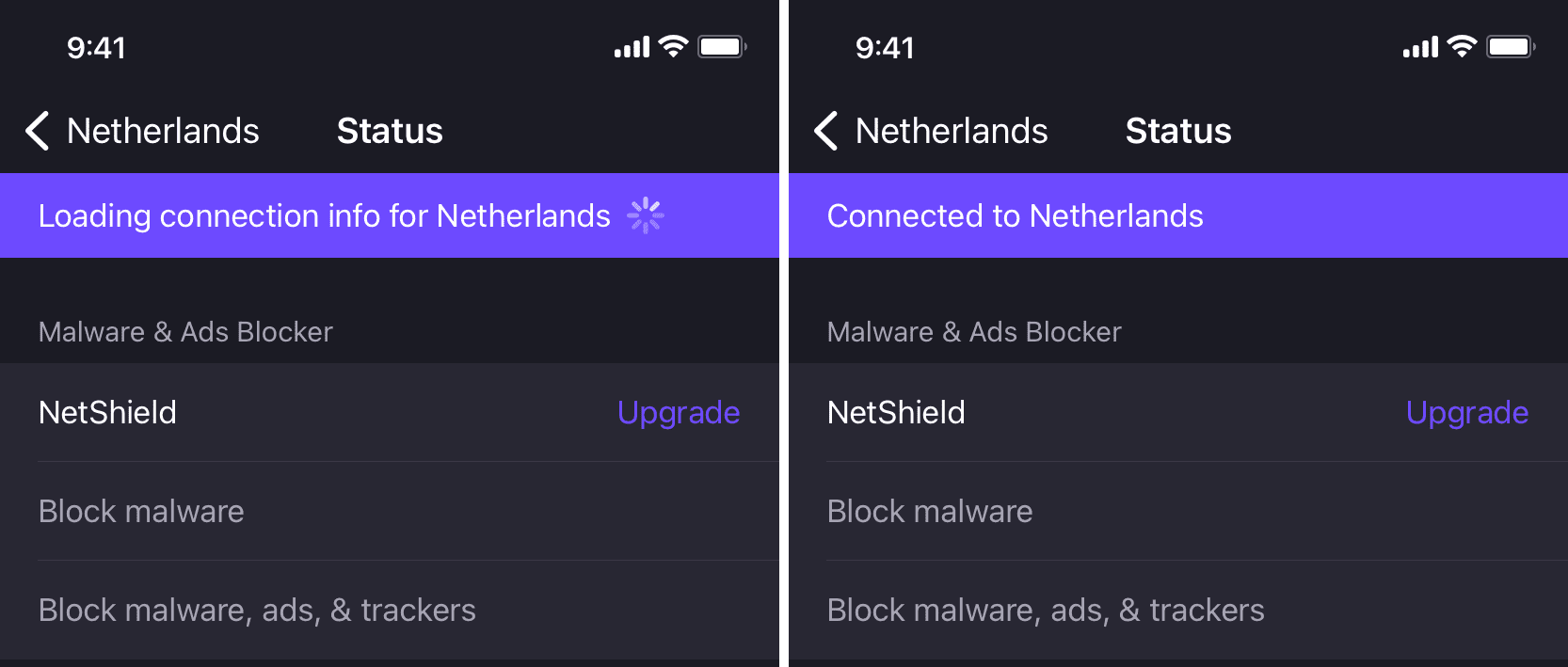Select Block malware option on right screen
The height and width of the screenshot is (667, 1568).
click(x=1178, y=511)
